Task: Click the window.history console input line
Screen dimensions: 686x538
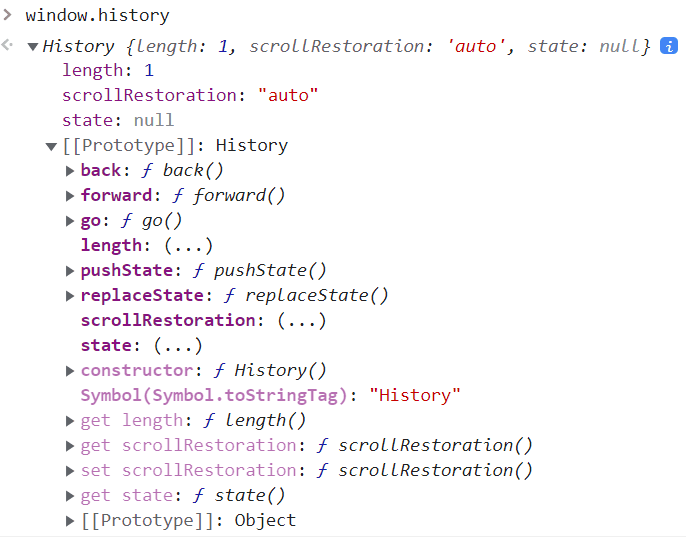Action: pos(97,16)
